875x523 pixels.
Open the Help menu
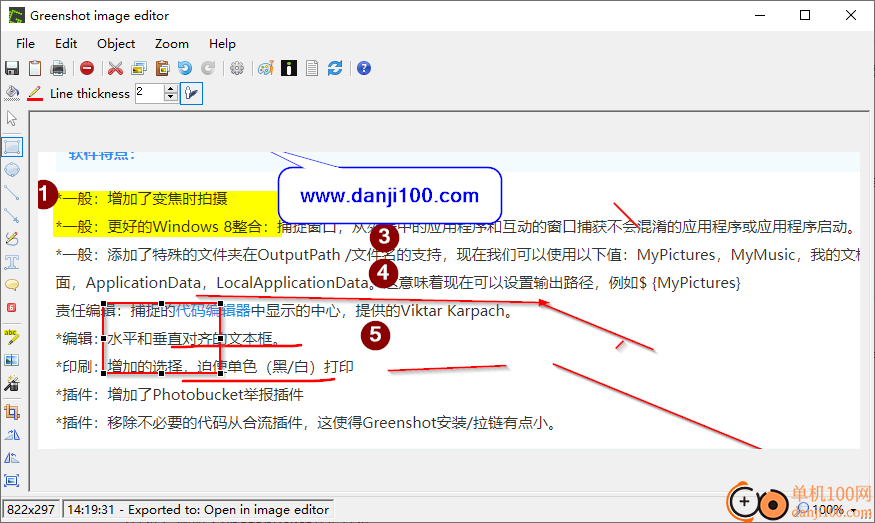tap(222, 44)
